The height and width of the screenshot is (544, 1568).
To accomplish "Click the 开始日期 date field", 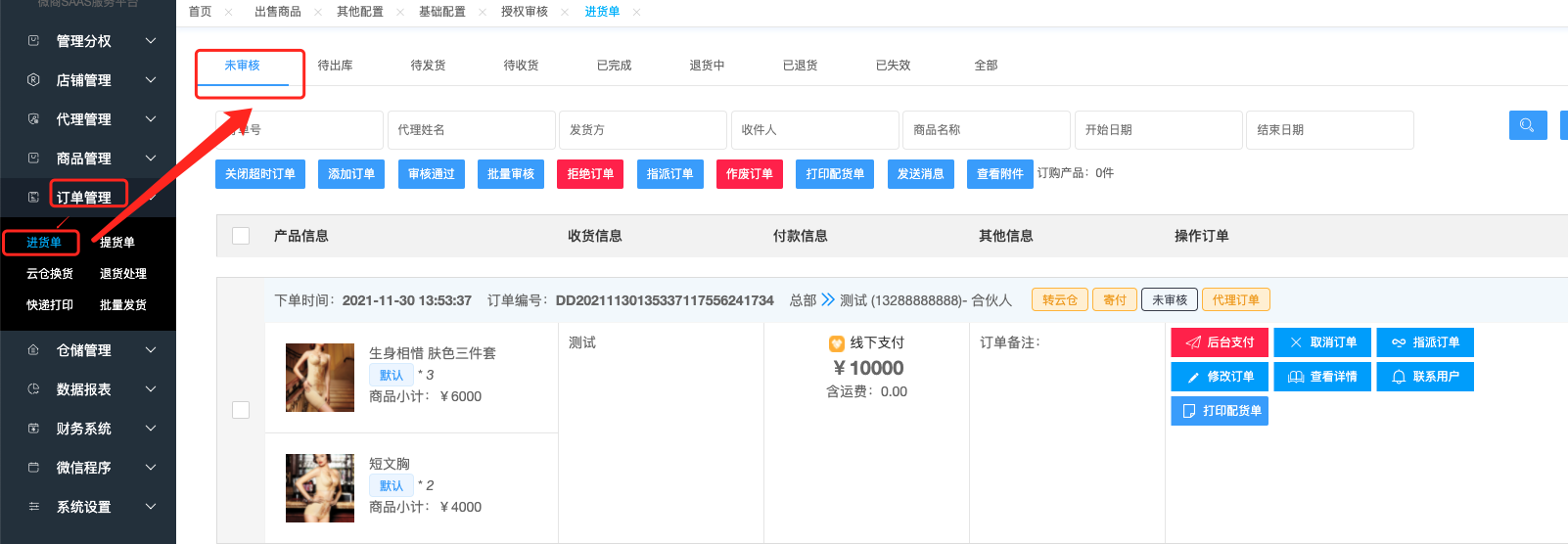I will (x=1158, y=130).
